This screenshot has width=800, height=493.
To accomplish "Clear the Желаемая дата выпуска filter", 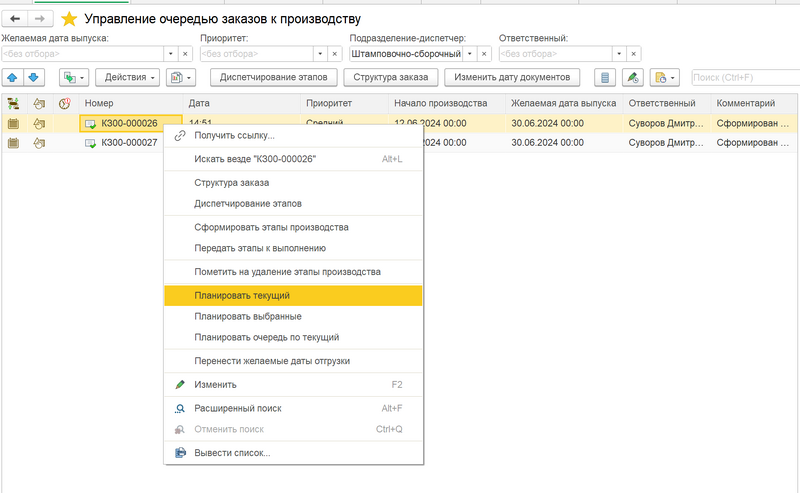I will tap(185, 54).
